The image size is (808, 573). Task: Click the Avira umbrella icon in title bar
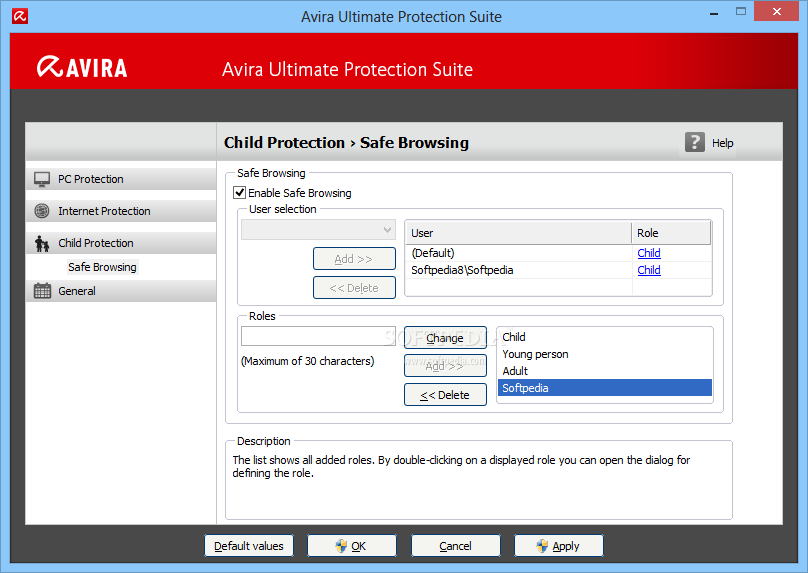point(20,16)
